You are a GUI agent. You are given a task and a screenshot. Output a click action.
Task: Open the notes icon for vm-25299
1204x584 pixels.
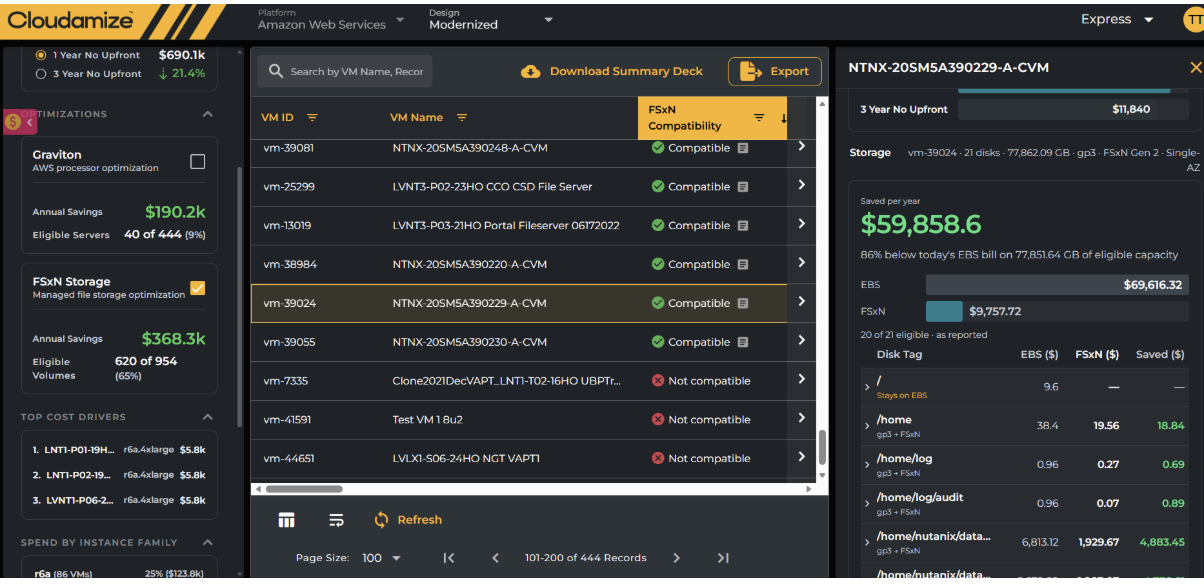pos(743,187)
